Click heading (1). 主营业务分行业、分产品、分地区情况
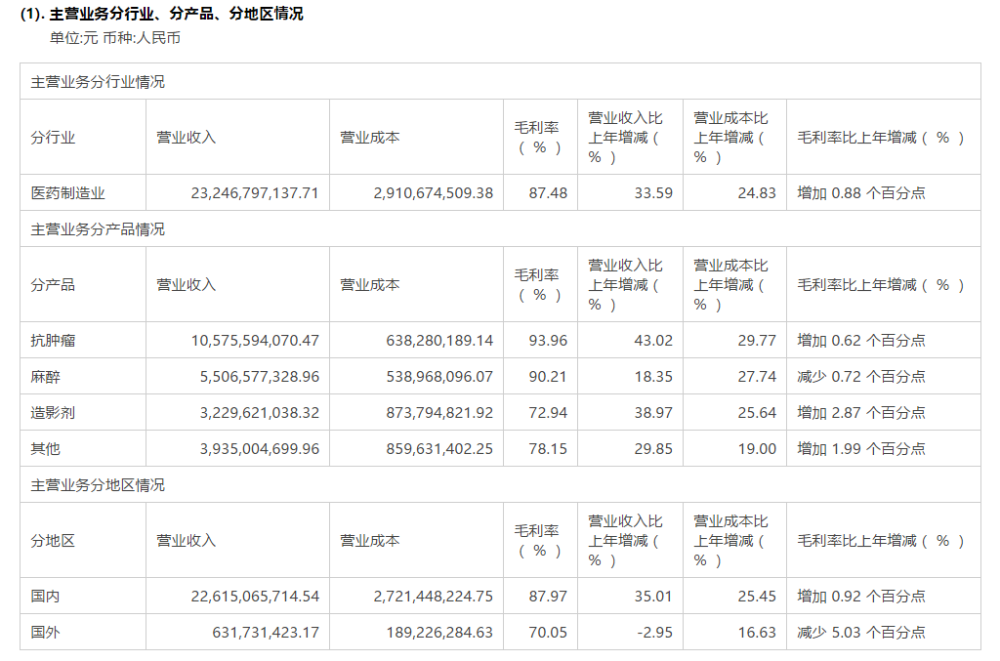 [162, 13]
